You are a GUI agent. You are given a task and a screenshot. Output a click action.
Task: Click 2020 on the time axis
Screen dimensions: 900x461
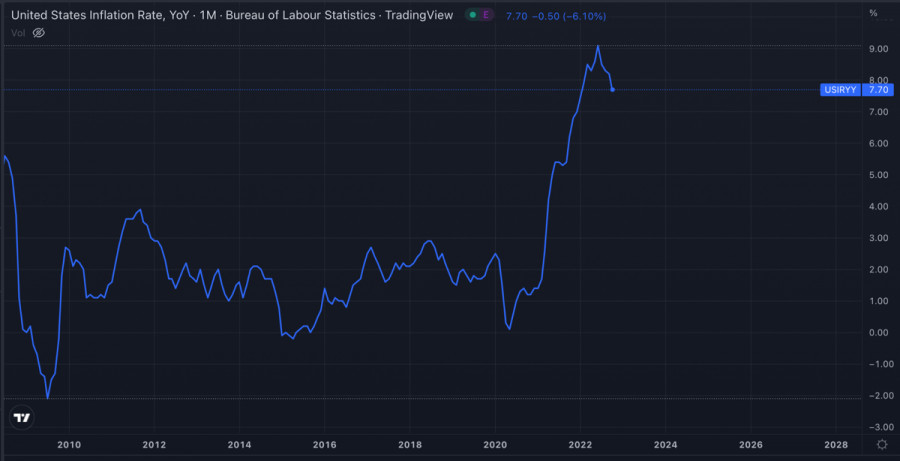pyautogui.click(x=495, y=445)
